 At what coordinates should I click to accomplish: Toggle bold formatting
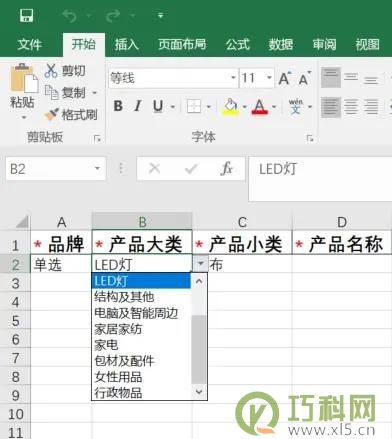tap(118, 106)
